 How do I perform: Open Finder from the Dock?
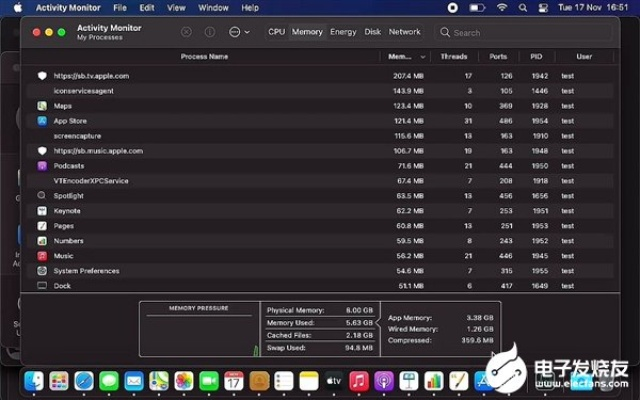pos(34,381)
